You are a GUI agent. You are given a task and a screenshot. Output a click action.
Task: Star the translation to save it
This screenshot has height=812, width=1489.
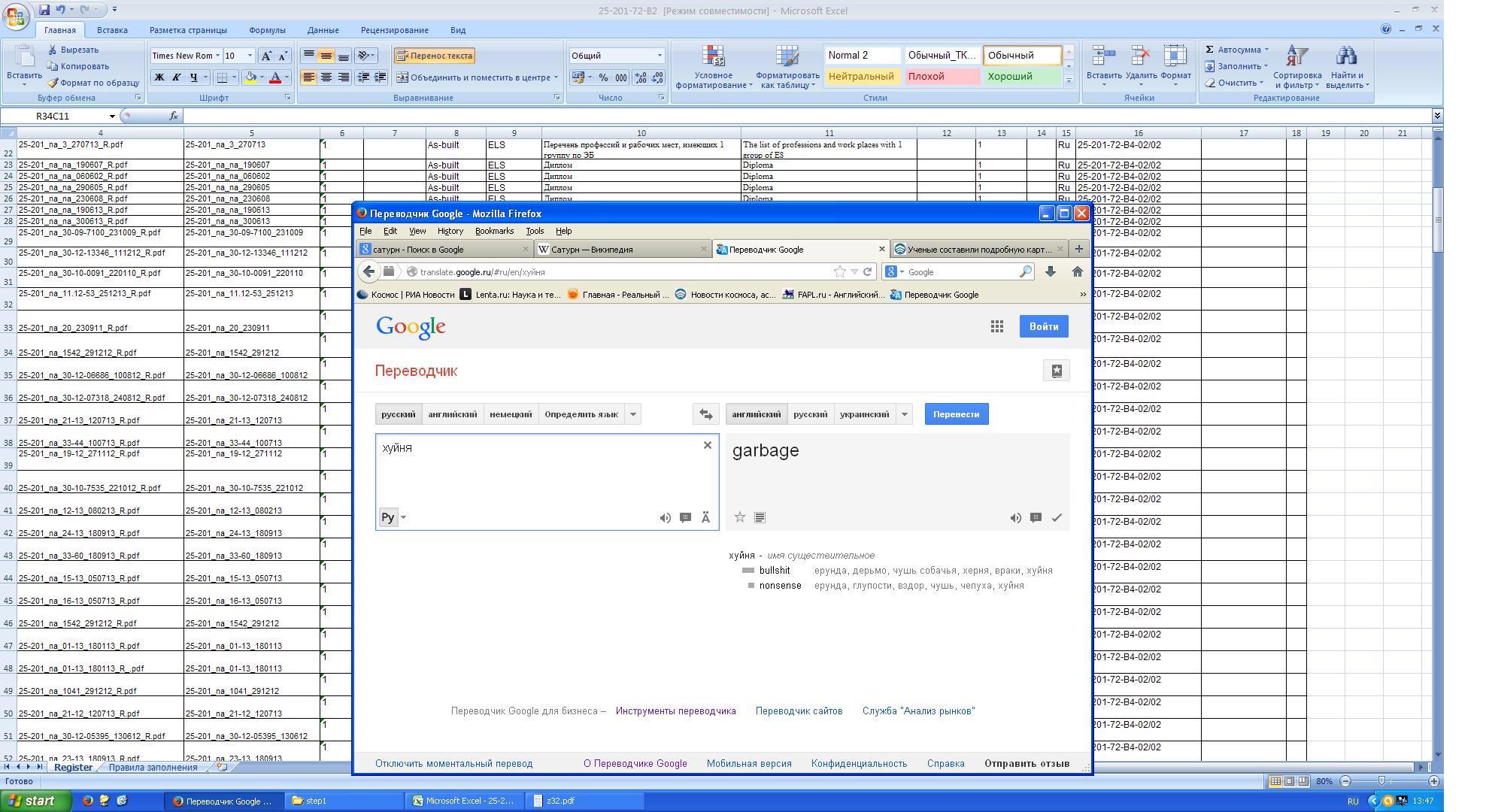(x=739, y=517)
